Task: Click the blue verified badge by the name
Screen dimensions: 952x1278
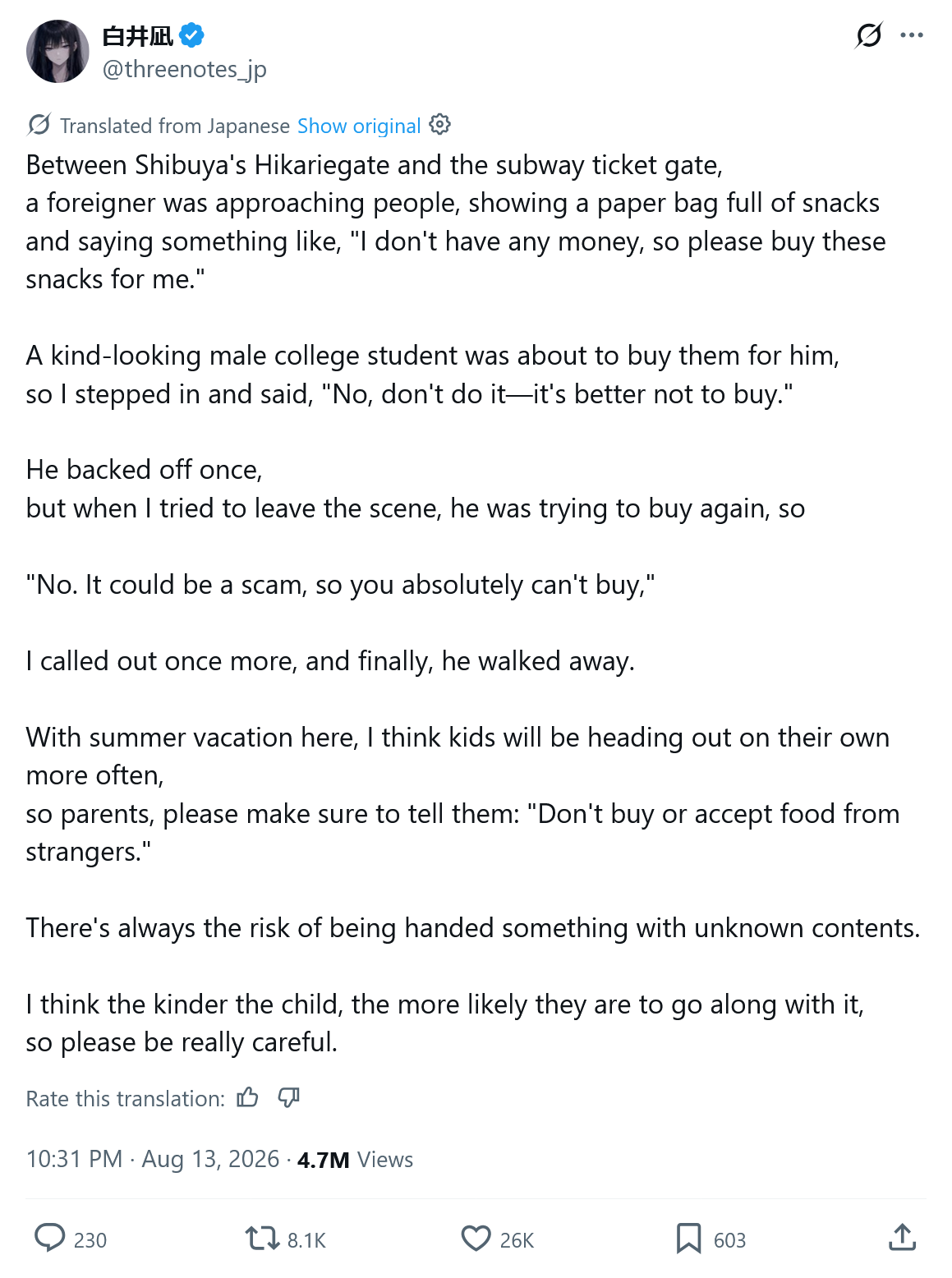Action: [x=191, y=35]
